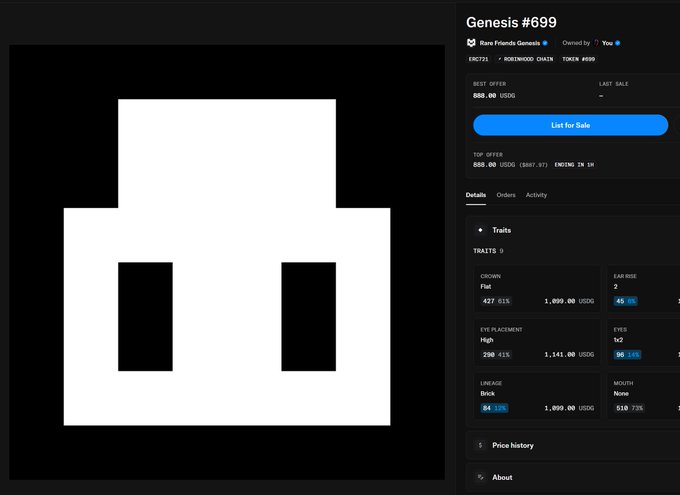Click the List for Sale button
Image resolution: width=680 pixels, height=495 pixels.
(x=570, y=125)
